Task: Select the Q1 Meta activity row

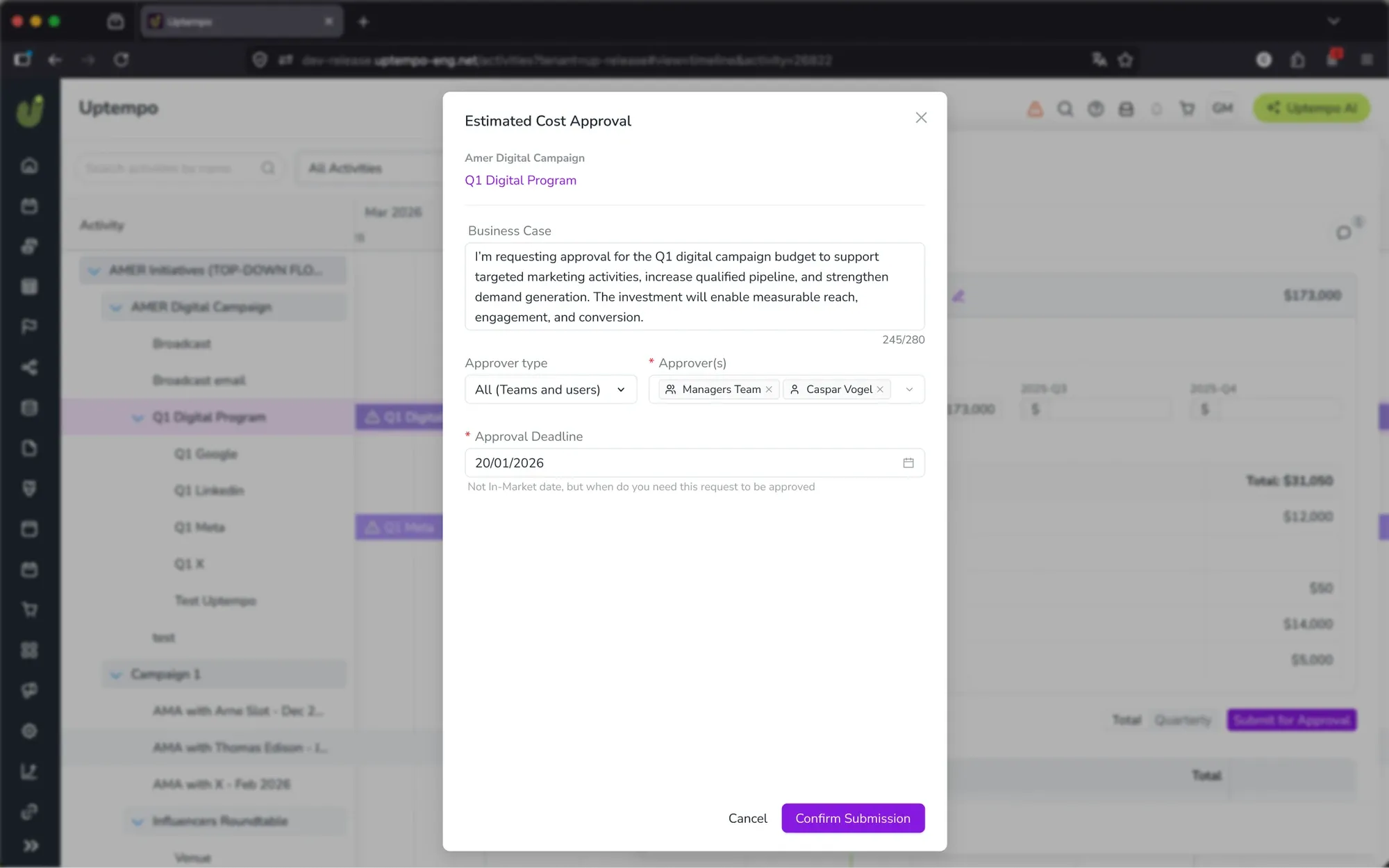Action: (x=199, y=528)
